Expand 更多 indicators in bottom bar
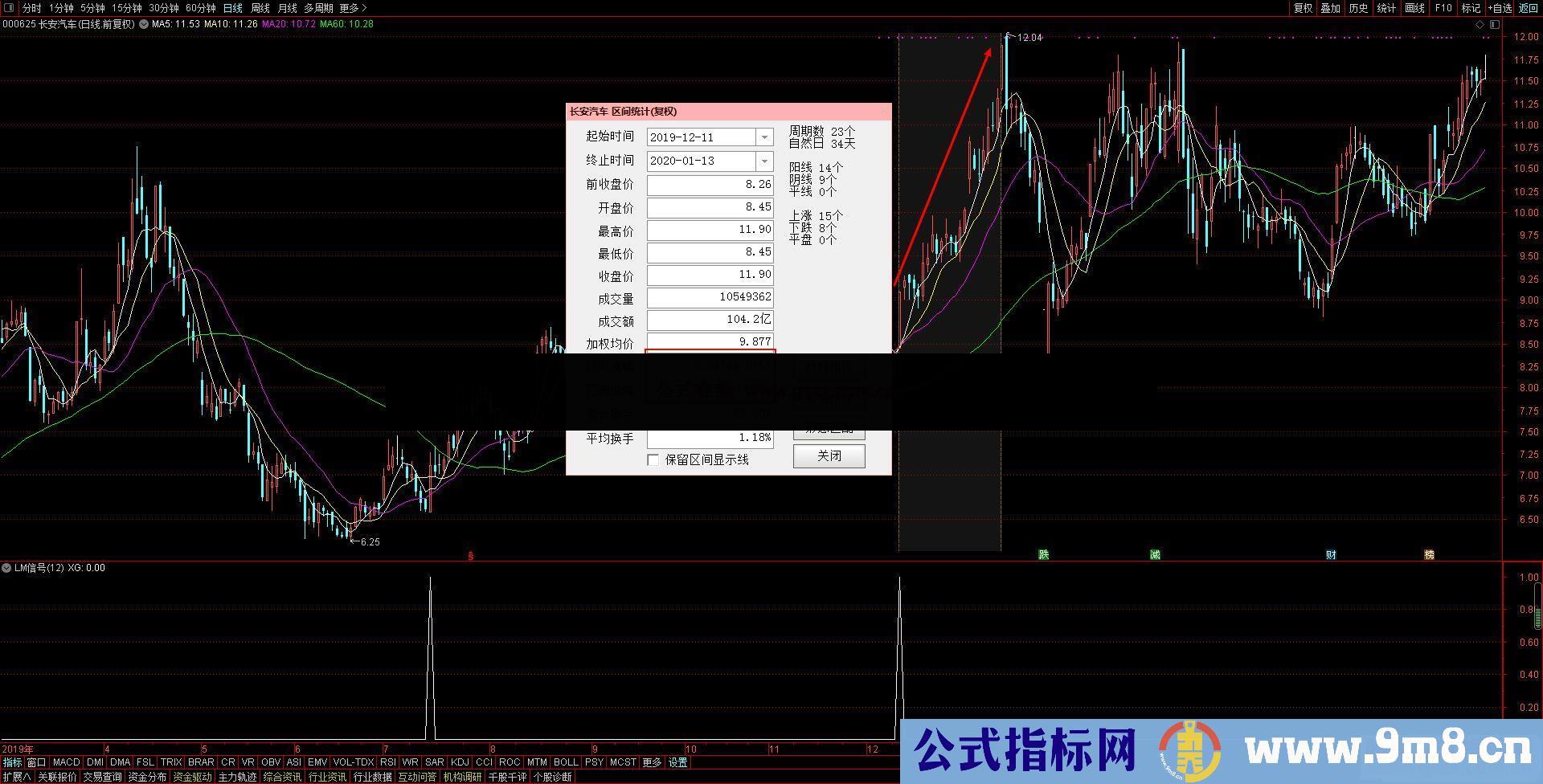Viewport: 1543px width, 784px height. (x=652, y=762)
